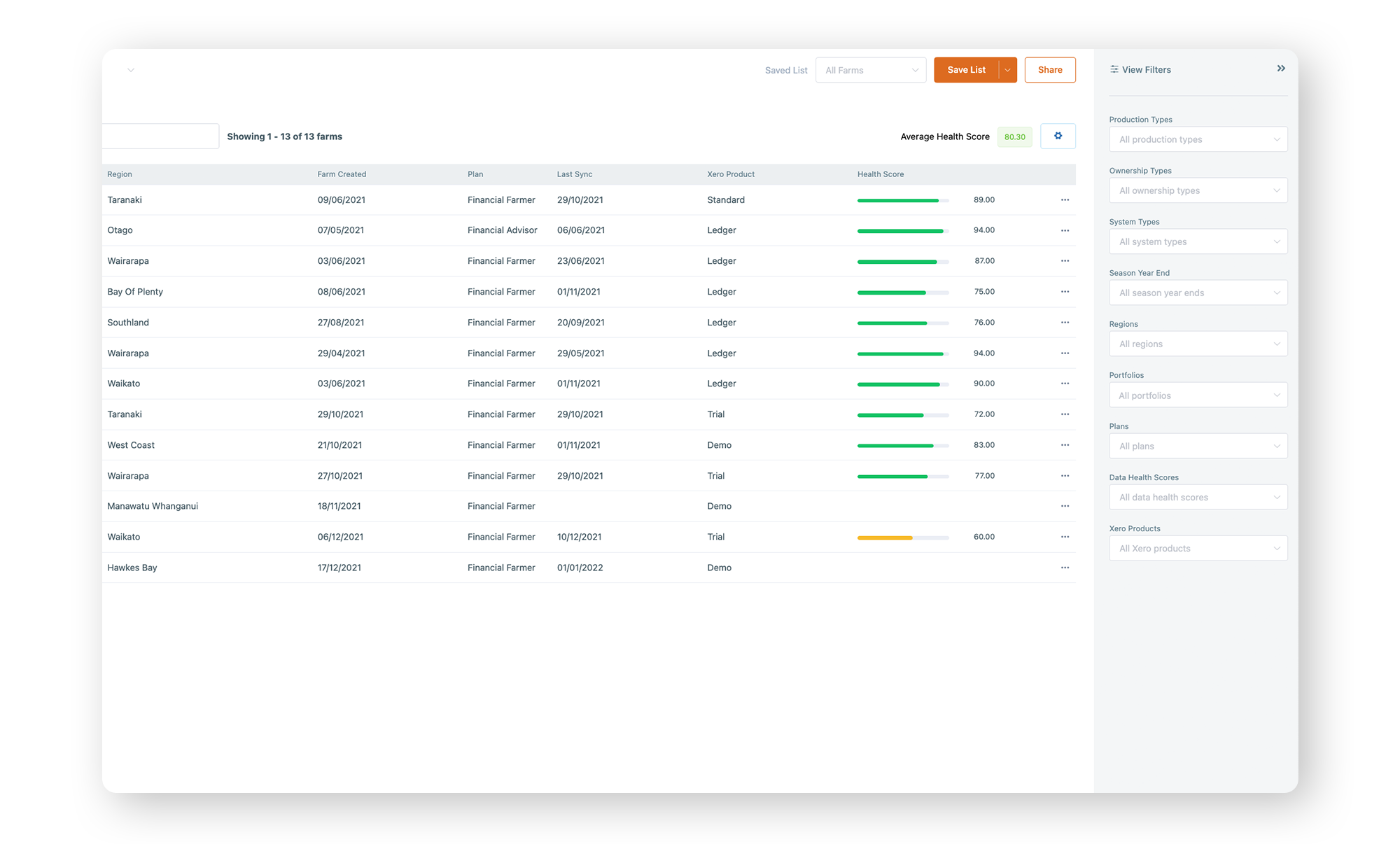Click the View Filters sliders icon

coord(1114,69)
